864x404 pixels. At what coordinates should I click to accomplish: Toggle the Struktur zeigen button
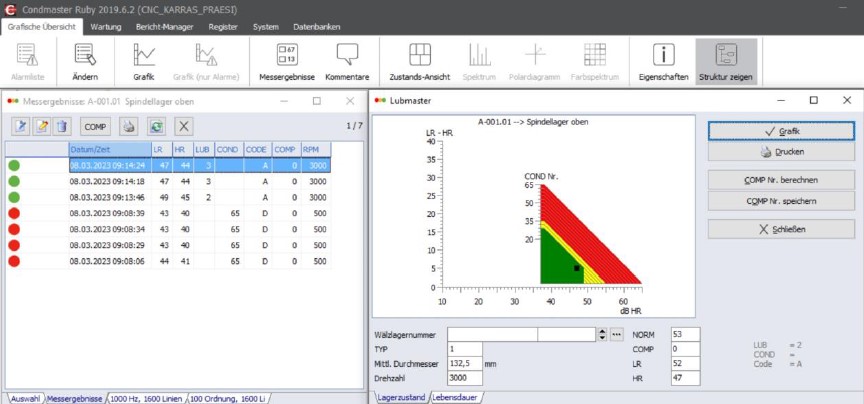click(x=727, y=60)
